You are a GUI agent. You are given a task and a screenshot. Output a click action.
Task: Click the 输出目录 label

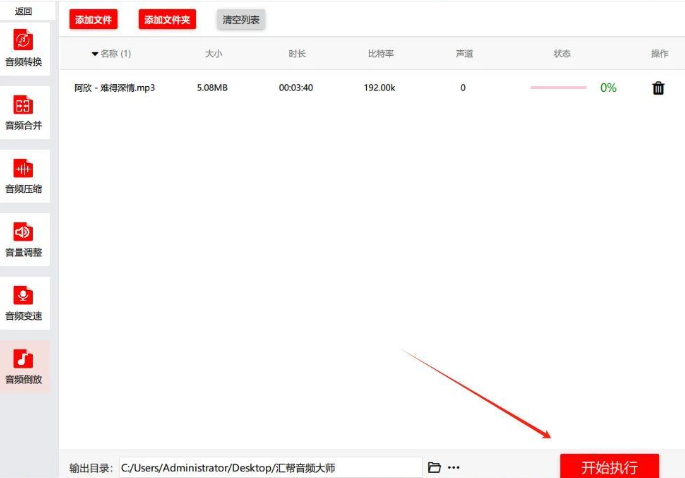pyautogui.click(x=90, y=468)
